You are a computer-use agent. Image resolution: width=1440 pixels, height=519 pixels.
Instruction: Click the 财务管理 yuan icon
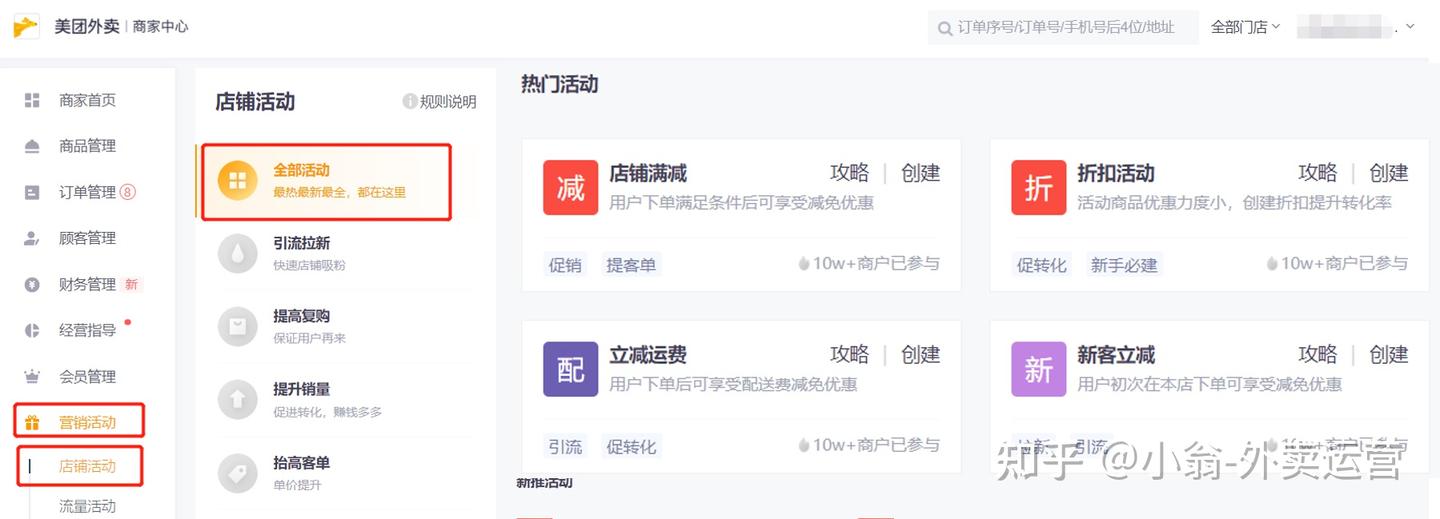(32, 284)
